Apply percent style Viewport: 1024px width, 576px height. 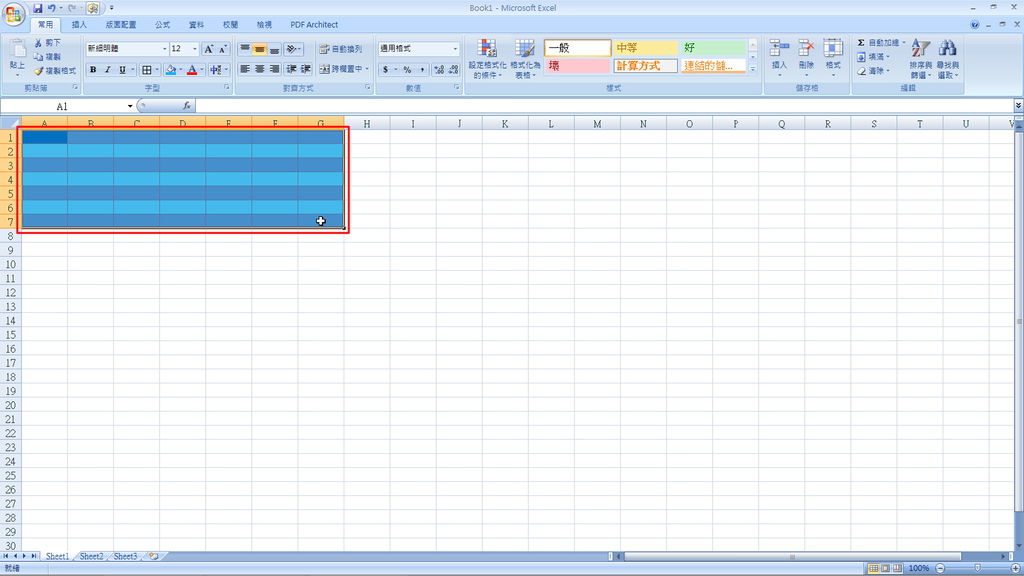click(x=408, y=69)
